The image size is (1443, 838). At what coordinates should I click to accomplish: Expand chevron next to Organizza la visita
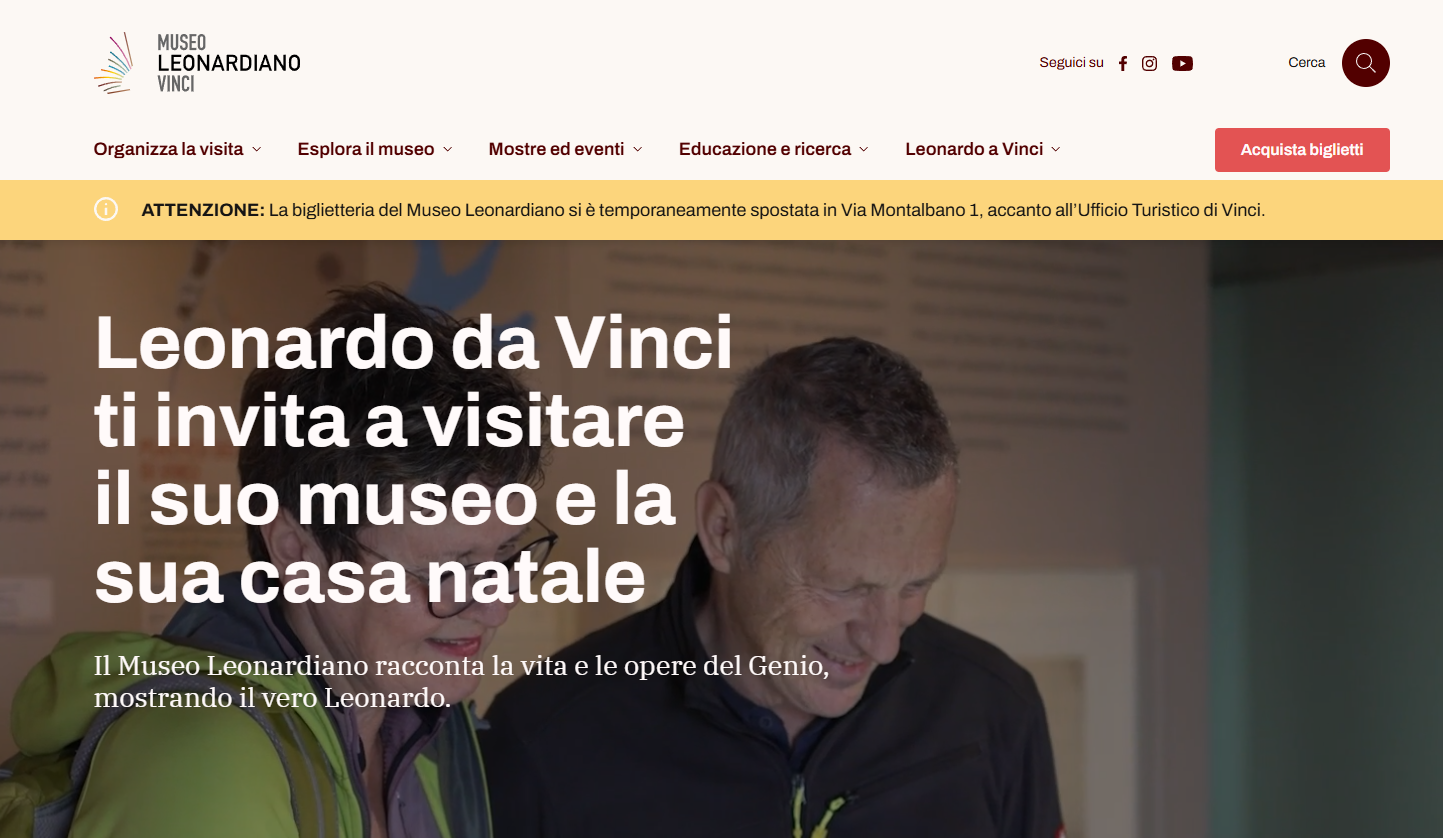[x=257, y=149]
